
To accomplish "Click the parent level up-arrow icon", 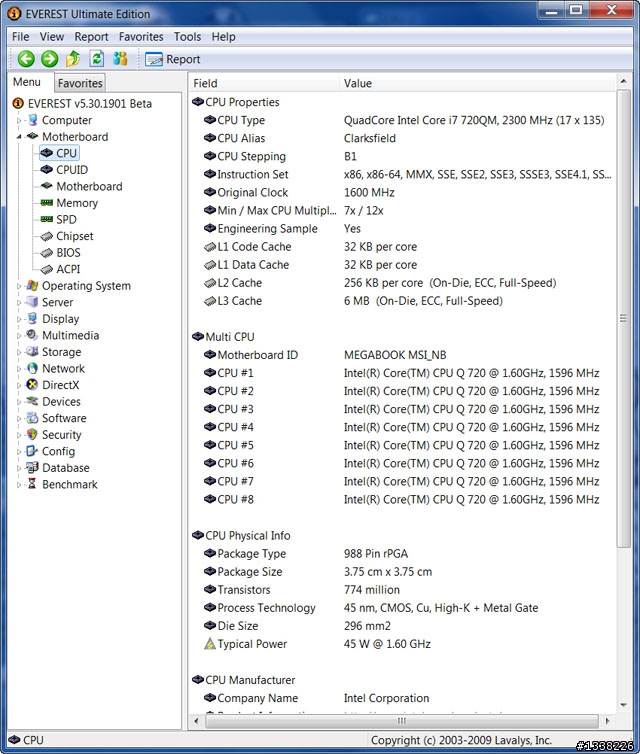I will (x=73, y=59).
